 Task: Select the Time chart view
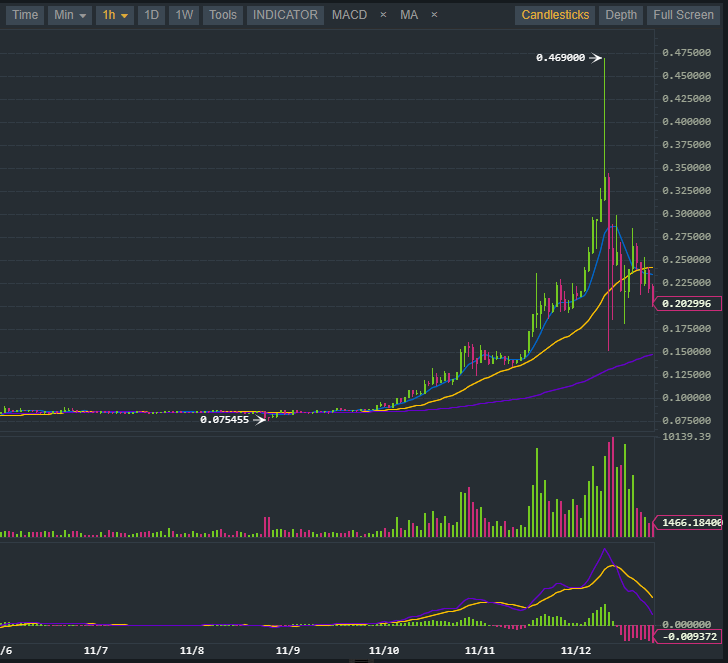point(25,15)
